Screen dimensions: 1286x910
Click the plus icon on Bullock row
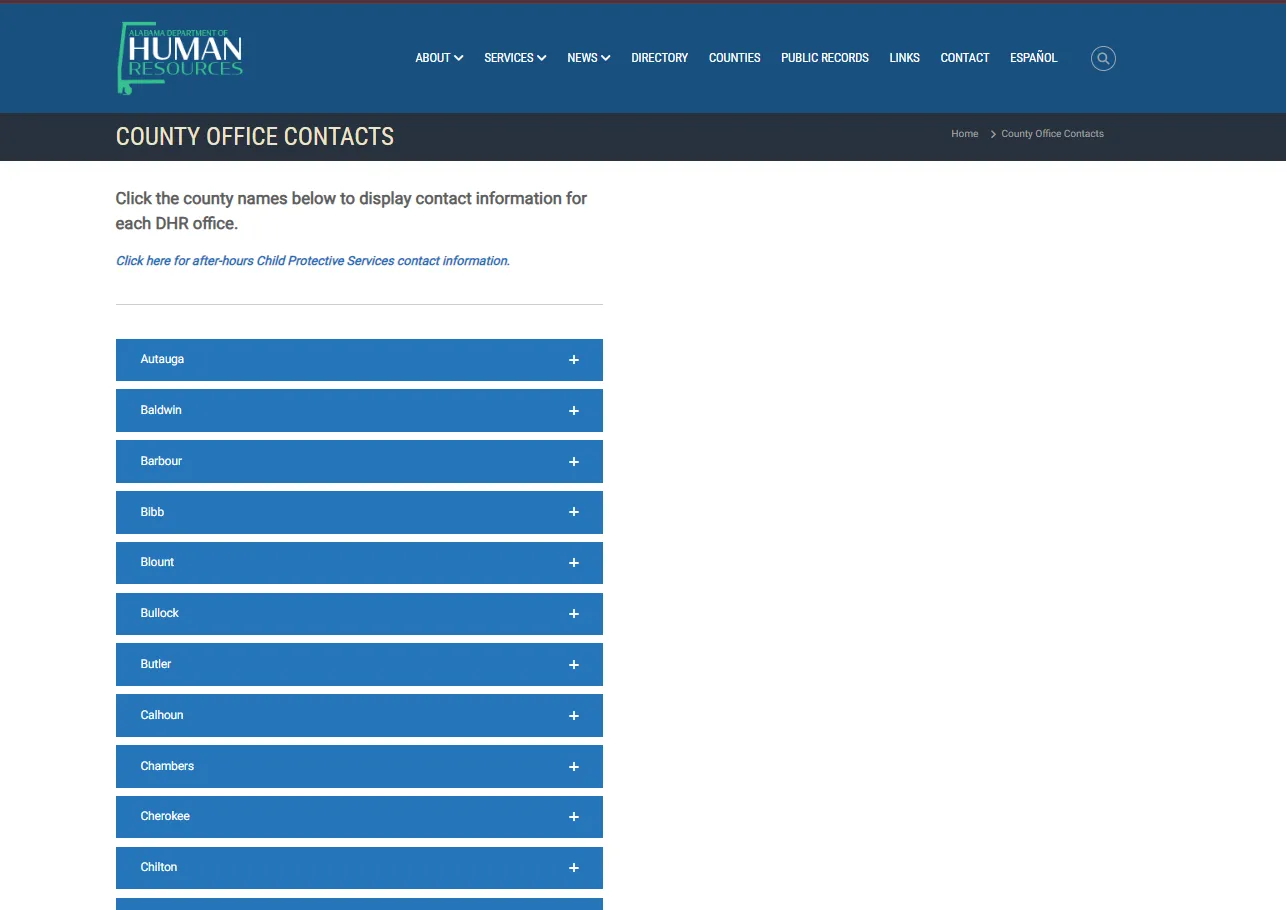574,614
